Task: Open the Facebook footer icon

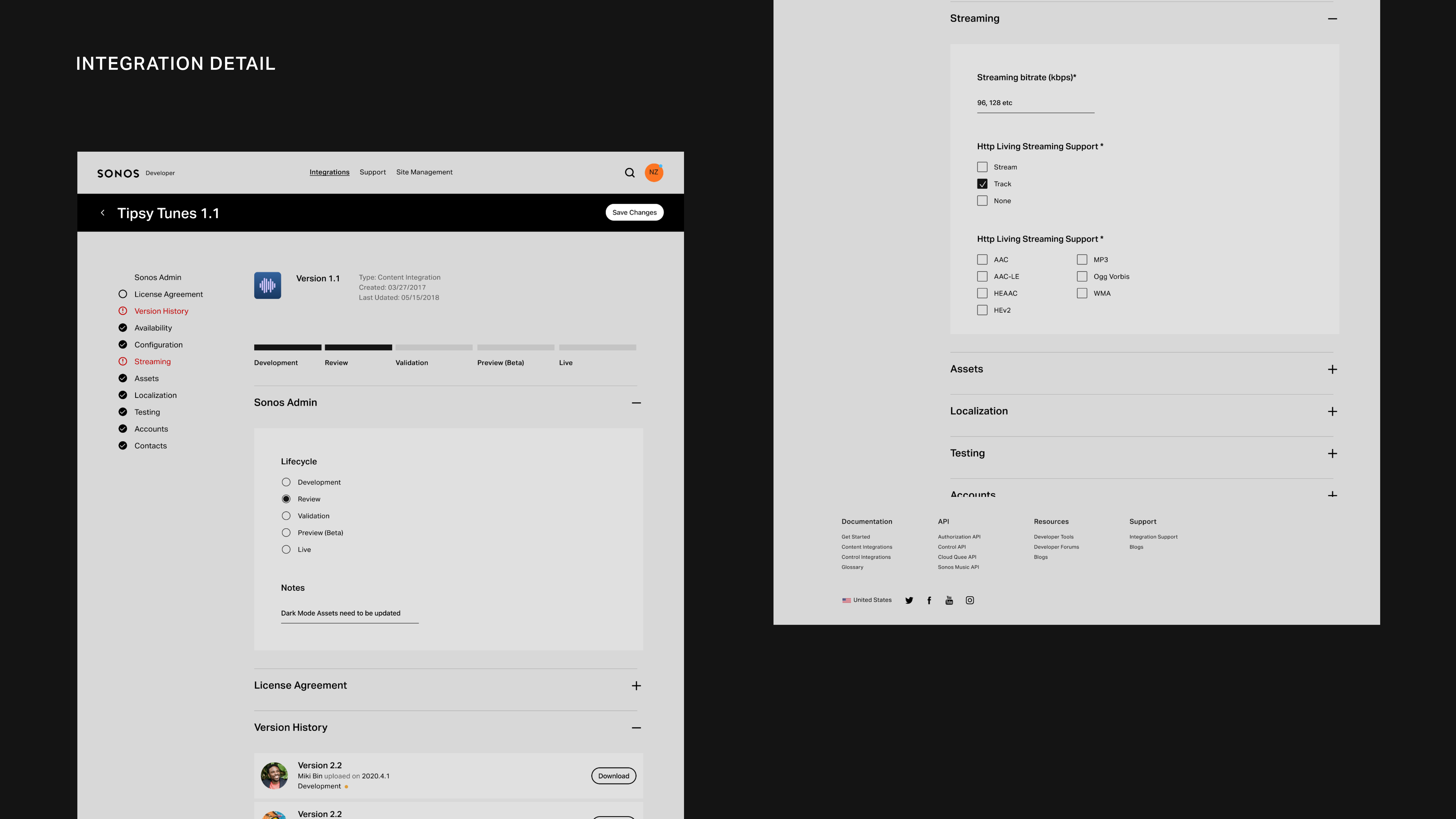Action: (929, 600)
